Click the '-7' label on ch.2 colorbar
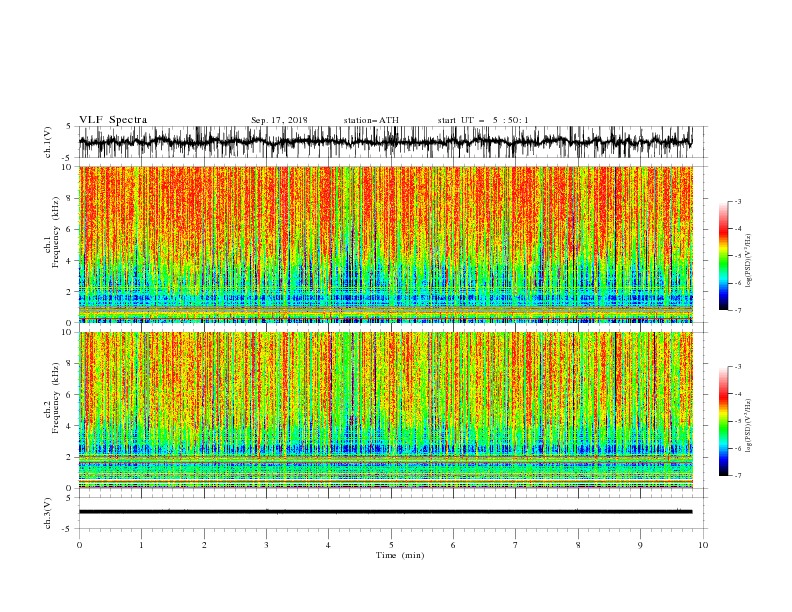 click(x=738, y=476)
